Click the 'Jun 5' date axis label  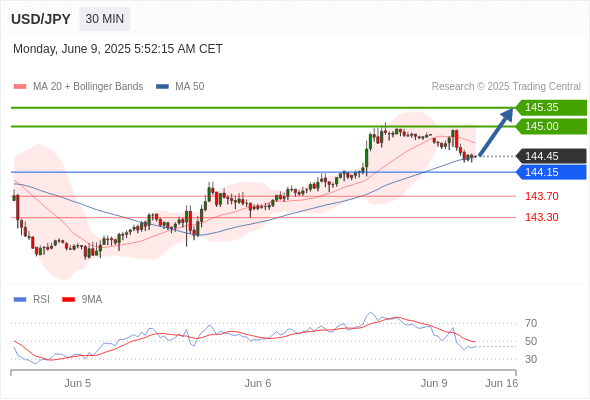pos(78,383)
